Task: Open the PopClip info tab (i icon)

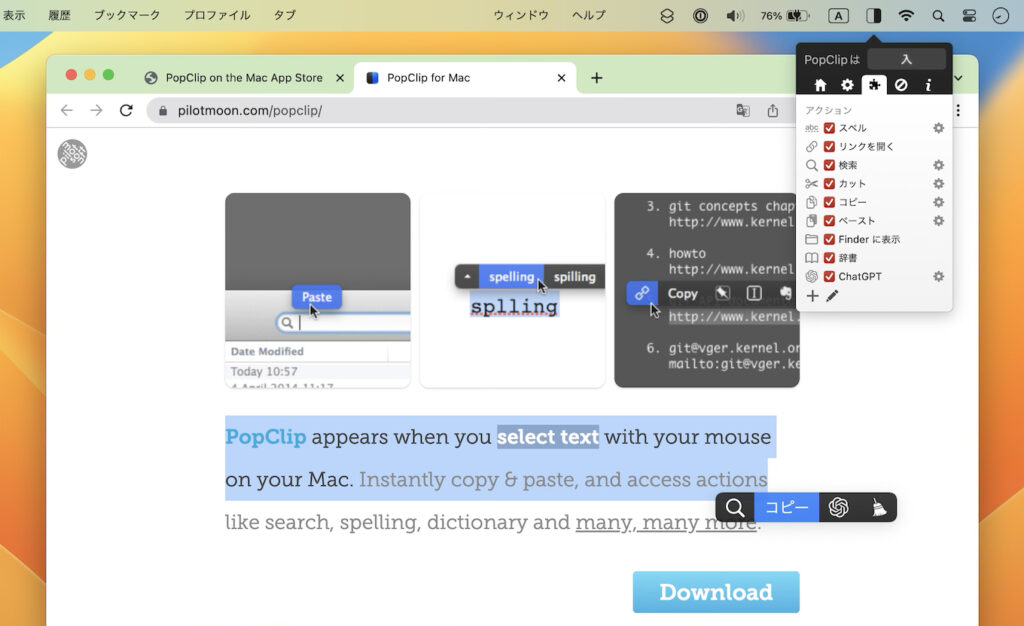Action: (x=928, y=85)
